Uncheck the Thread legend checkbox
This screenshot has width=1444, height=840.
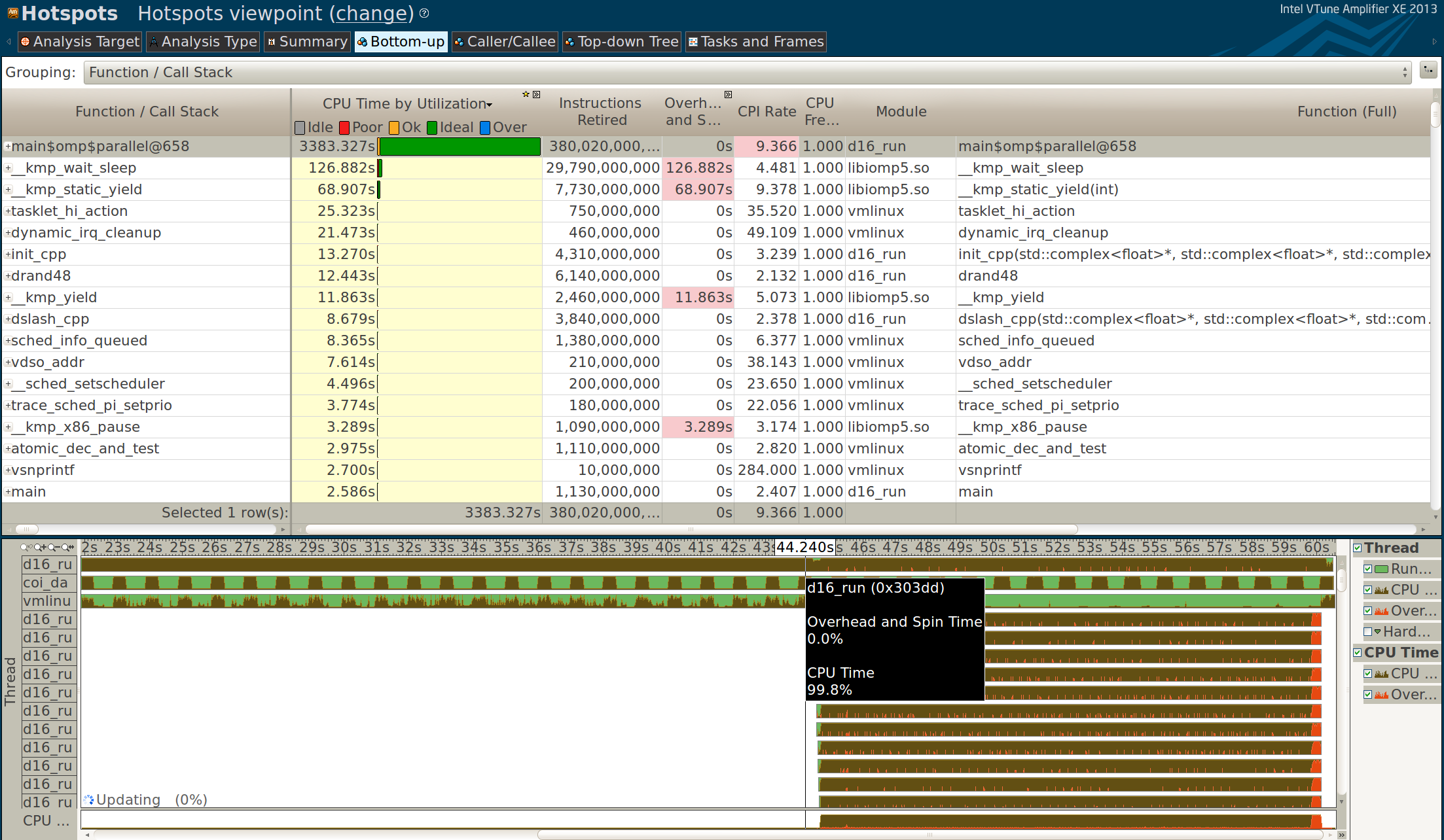tap(1358, 548)
